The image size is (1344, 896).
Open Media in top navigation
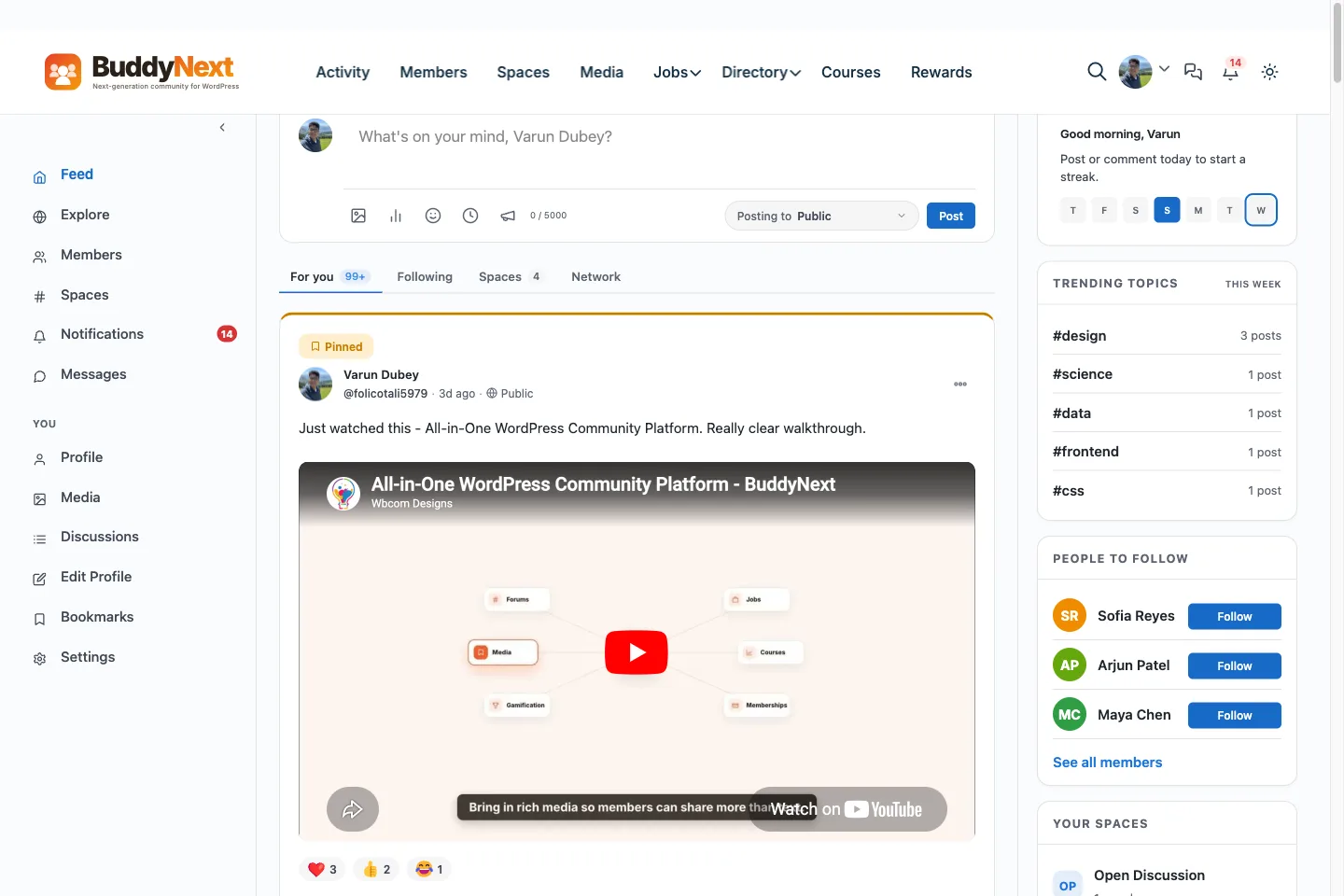(601, 72)
